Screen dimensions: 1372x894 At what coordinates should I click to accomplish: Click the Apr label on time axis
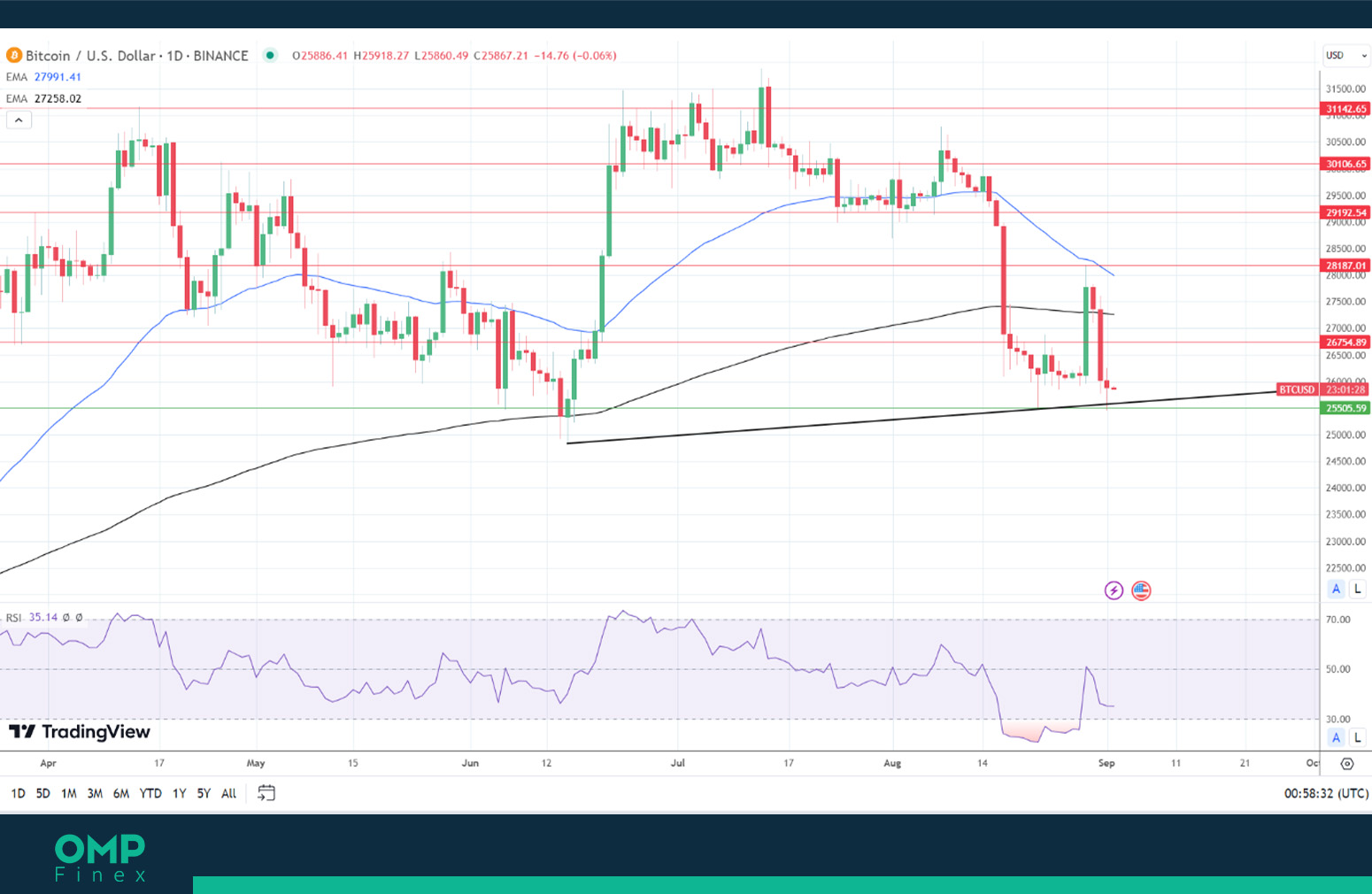point(48,763)
